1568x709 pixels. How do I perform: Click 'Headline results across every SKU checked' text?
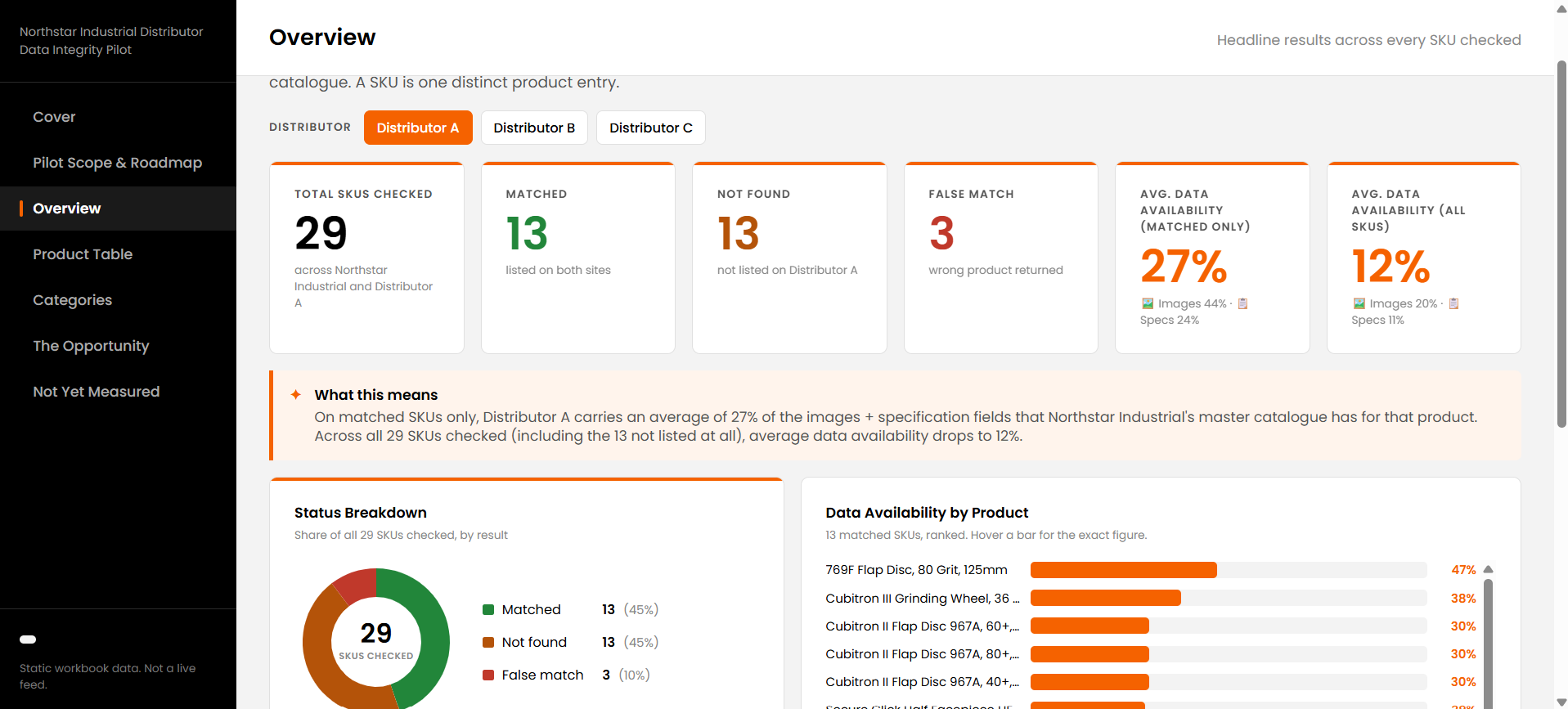point(1368,40)
